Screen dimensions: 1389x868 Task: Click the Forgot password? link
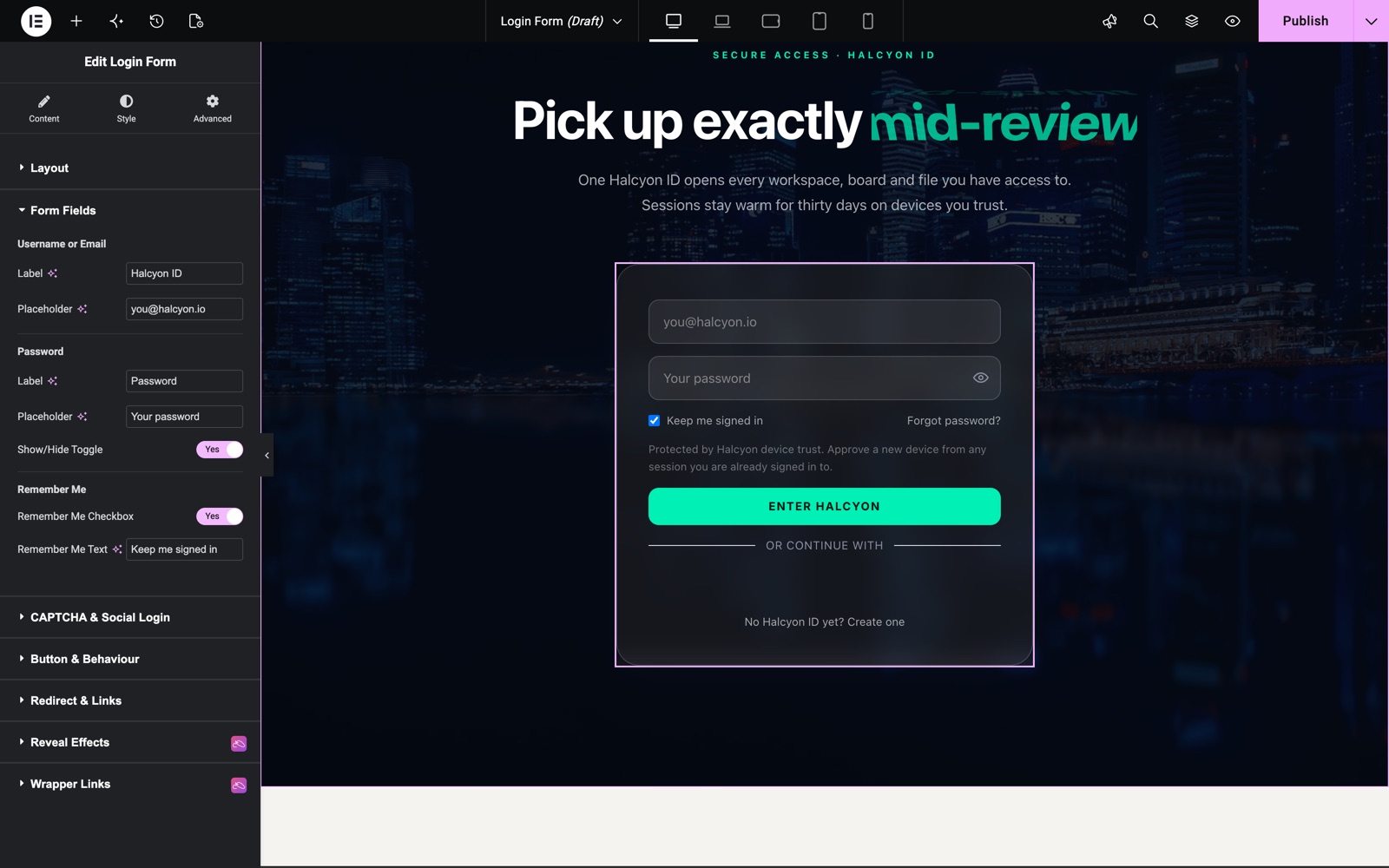coord(954,421)
